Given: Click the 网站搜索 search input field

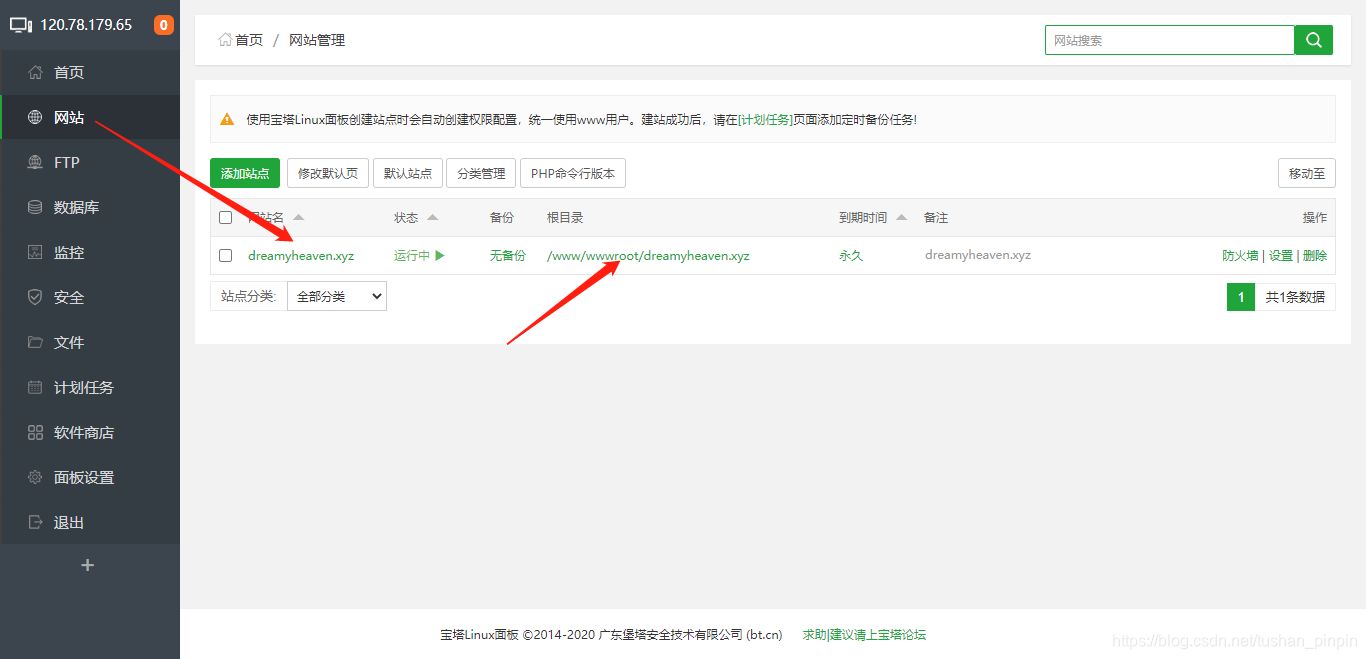Looking at the screenshot, I should [x=1168, y=39].
